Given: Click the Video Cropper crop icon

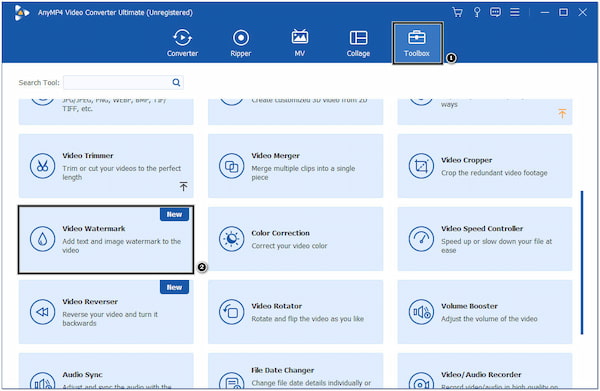Looking at the screenshot, I should [421, 166].
